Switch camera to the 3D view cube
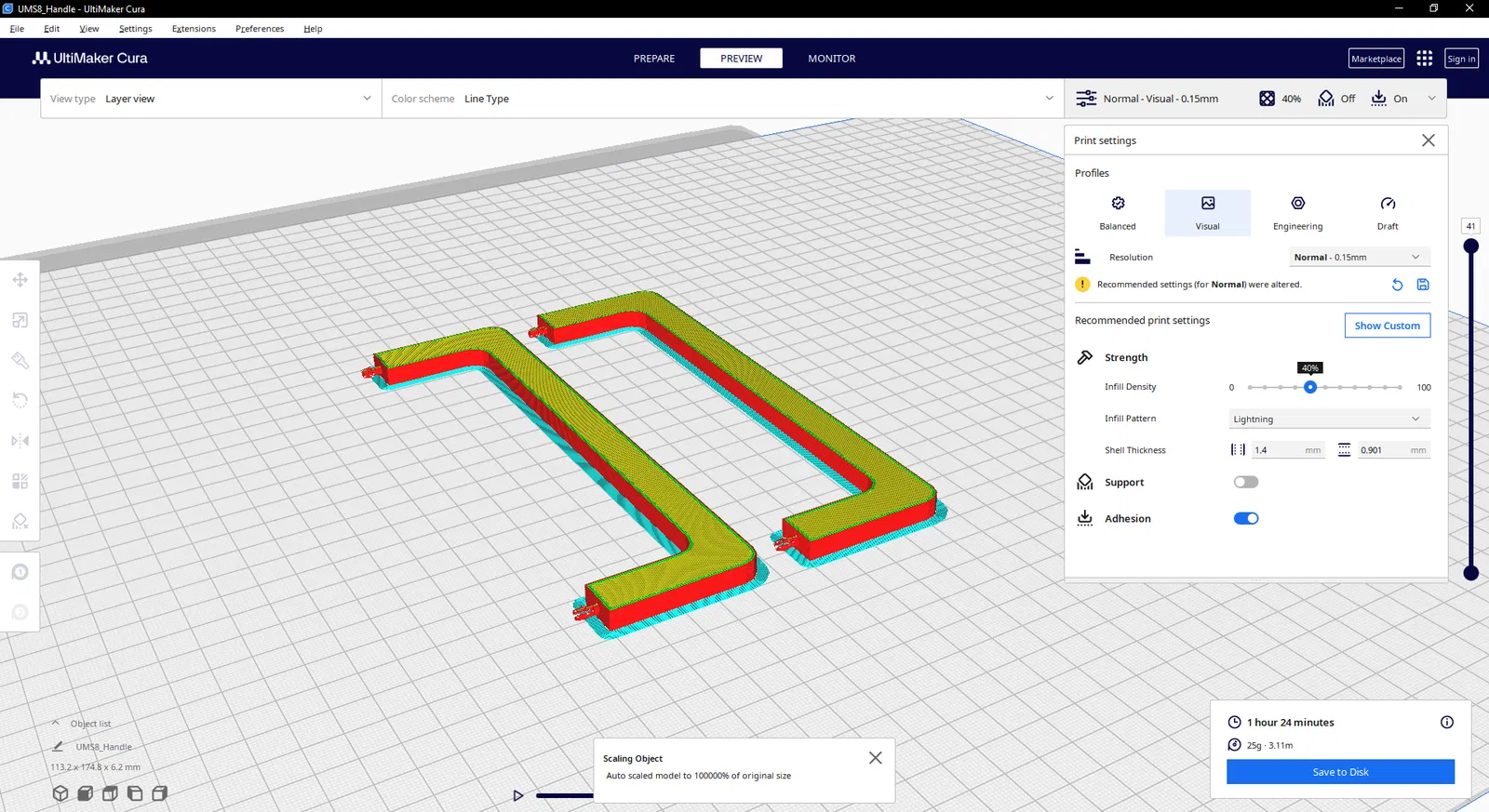 click(x=60, y=793)
